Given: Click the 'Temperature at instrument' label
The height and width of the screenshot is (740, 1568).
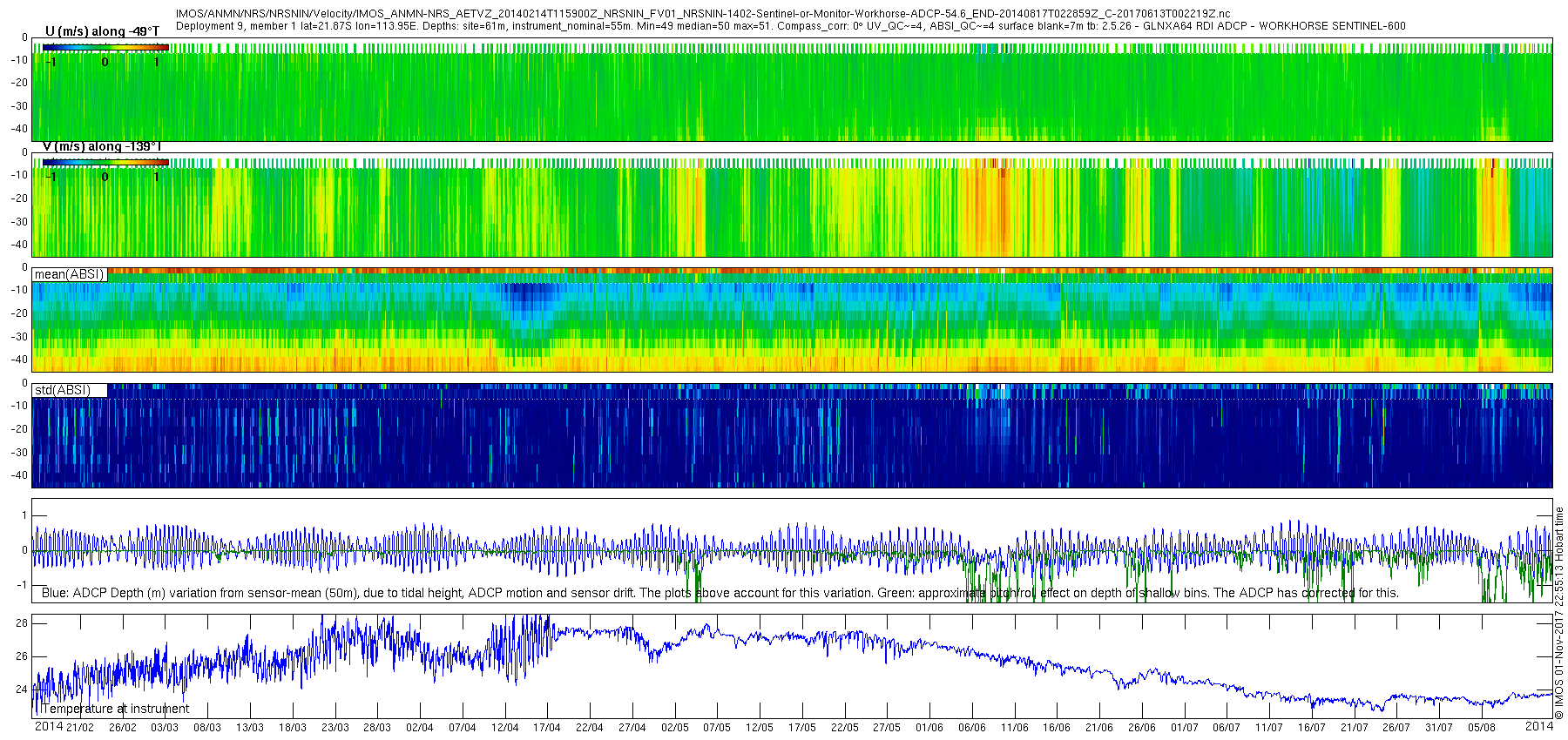Looking at the screenshot, I should [x=115, y=709].
